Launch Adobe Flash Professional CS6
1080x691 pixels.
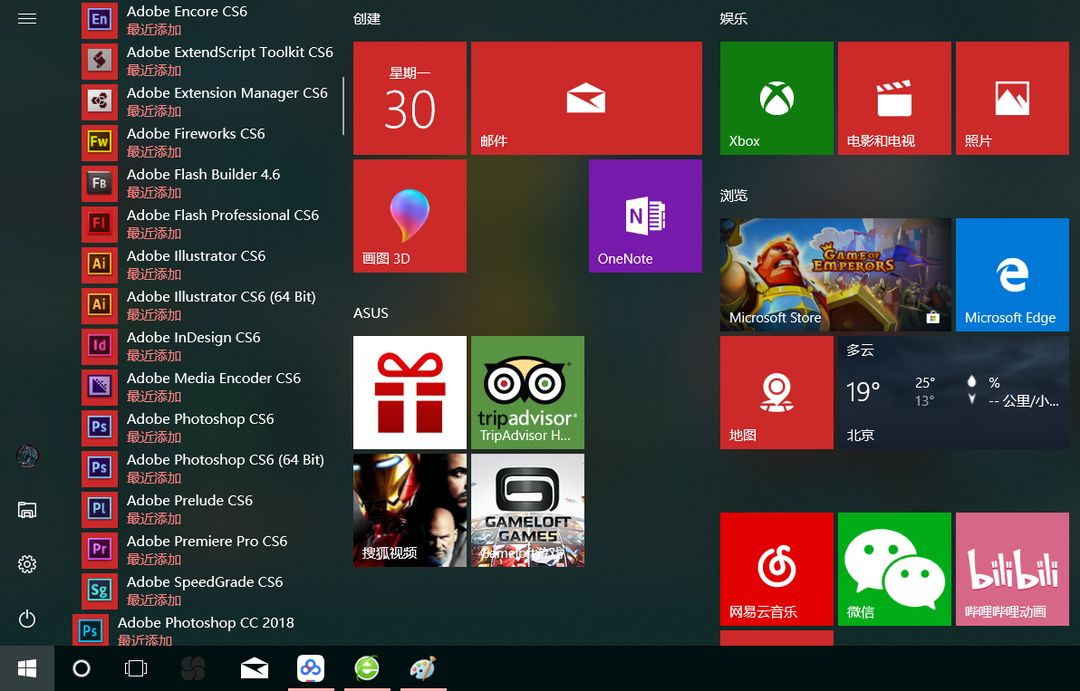(207, 223)
